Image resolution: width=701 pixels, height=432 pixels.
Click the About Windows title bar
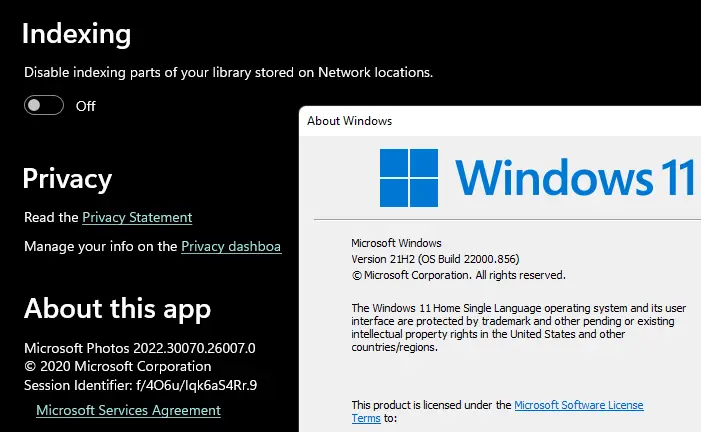500,121
